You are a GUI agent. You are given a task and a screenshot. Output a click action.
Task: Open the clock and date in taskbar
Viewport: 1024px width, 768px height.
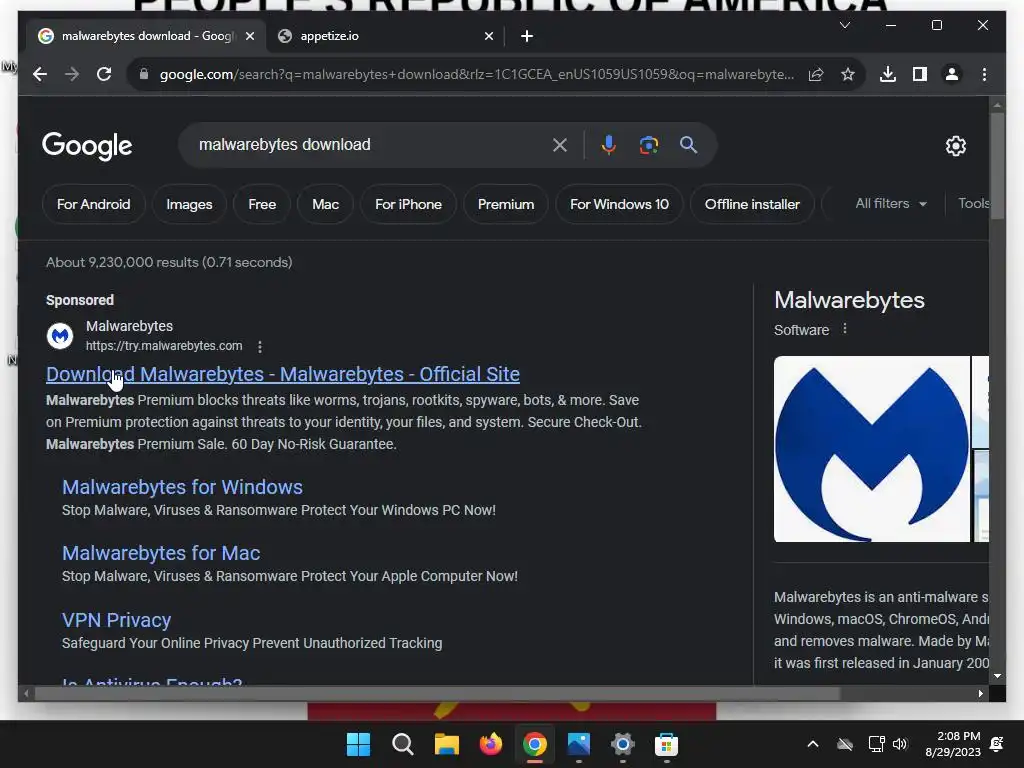[x=953, y=744]
